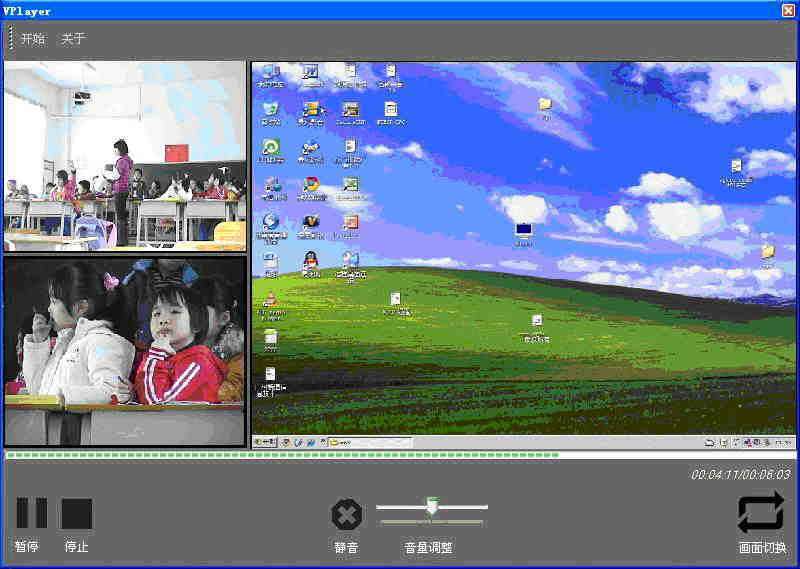
Task: Click the screen switch loop arrows icon
Action: point(761,513)
